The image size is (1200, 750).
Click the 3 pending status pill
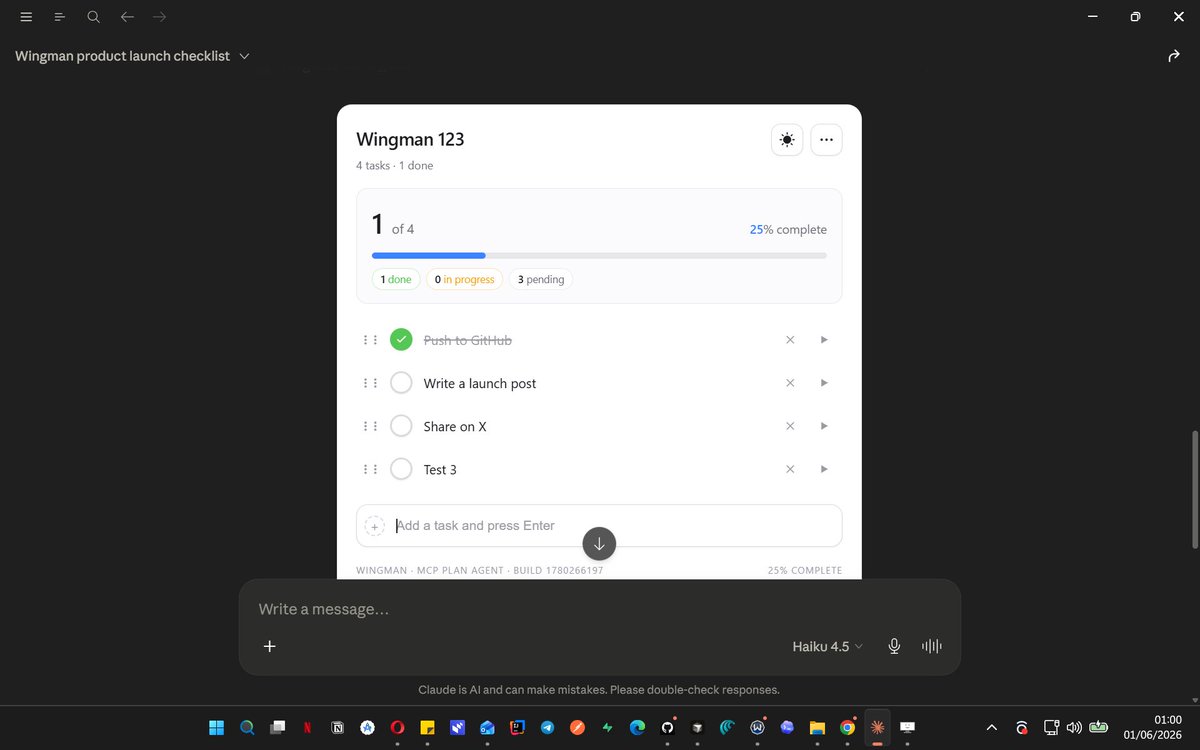pyautogui.click(x=541, y=280)
